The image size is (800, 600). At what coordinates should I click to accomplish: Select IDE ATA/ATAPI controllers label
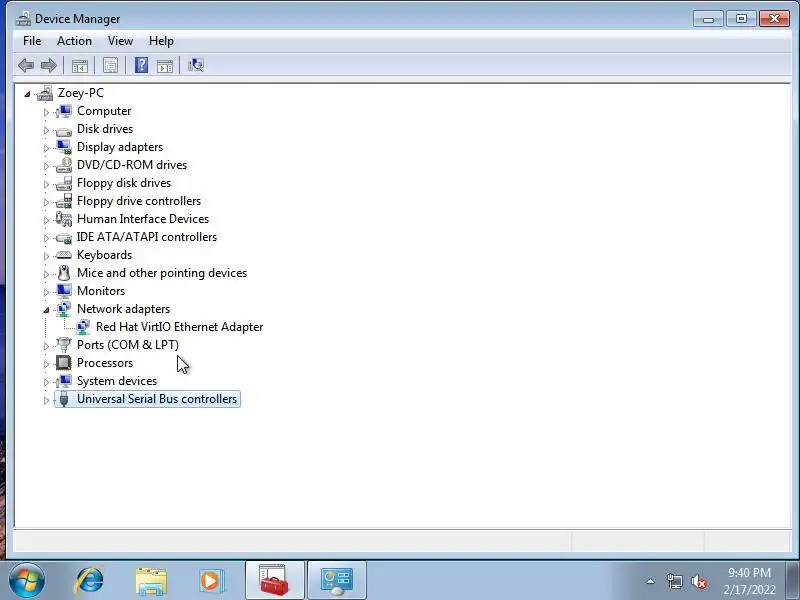146,237
